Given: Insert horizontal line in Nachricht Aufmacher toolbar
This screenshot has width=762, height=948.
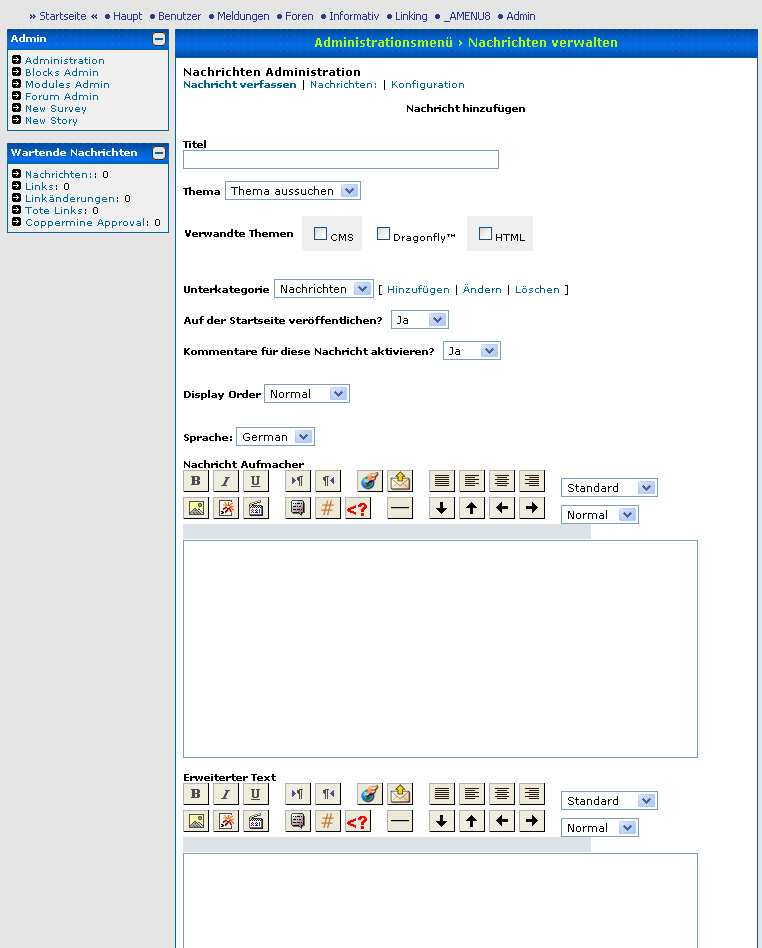Looking at the screenshot, I should (400, 508).
